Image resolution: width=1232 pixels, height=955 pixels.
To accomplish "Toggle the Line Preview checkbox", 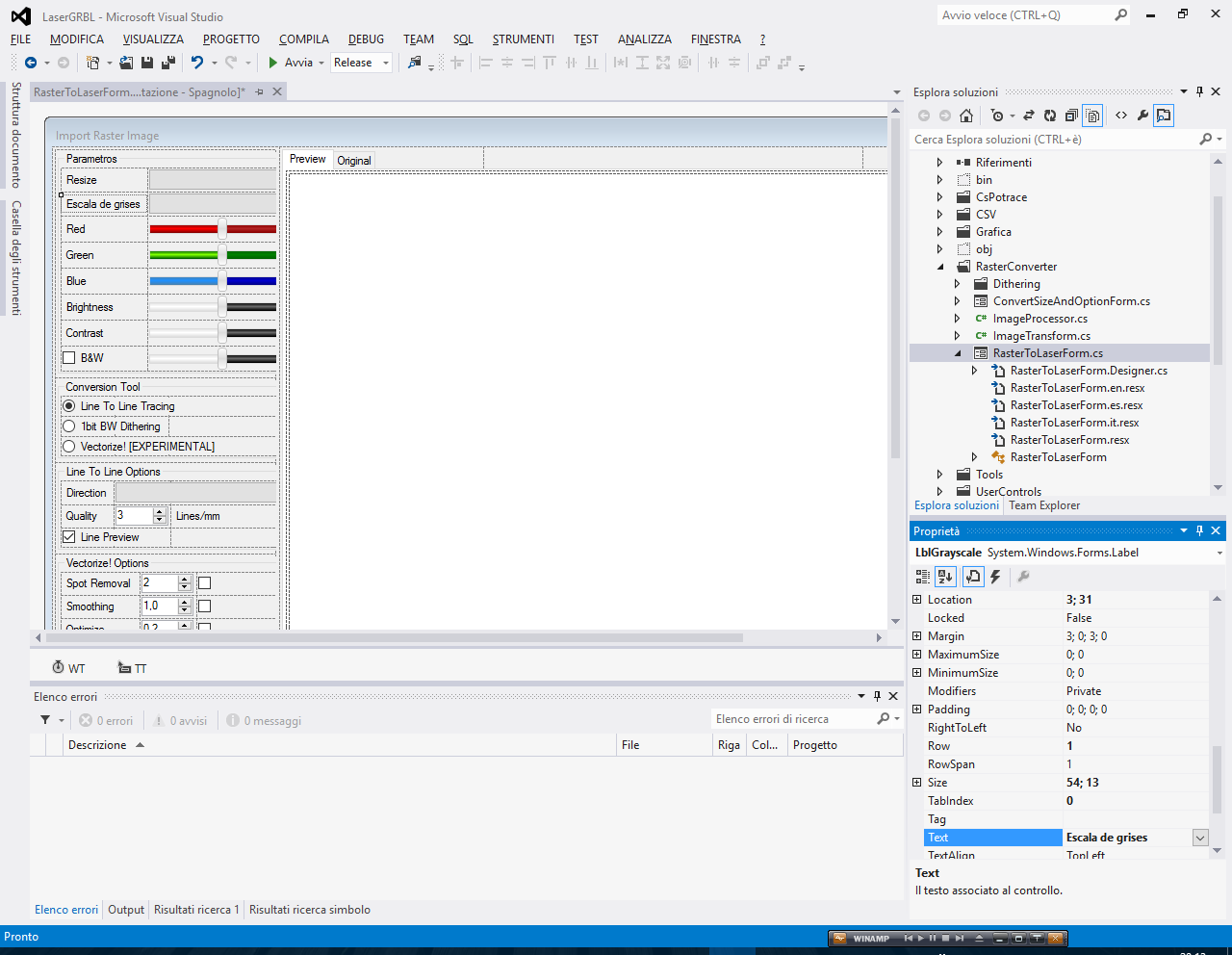I will (x=69, y=537).
